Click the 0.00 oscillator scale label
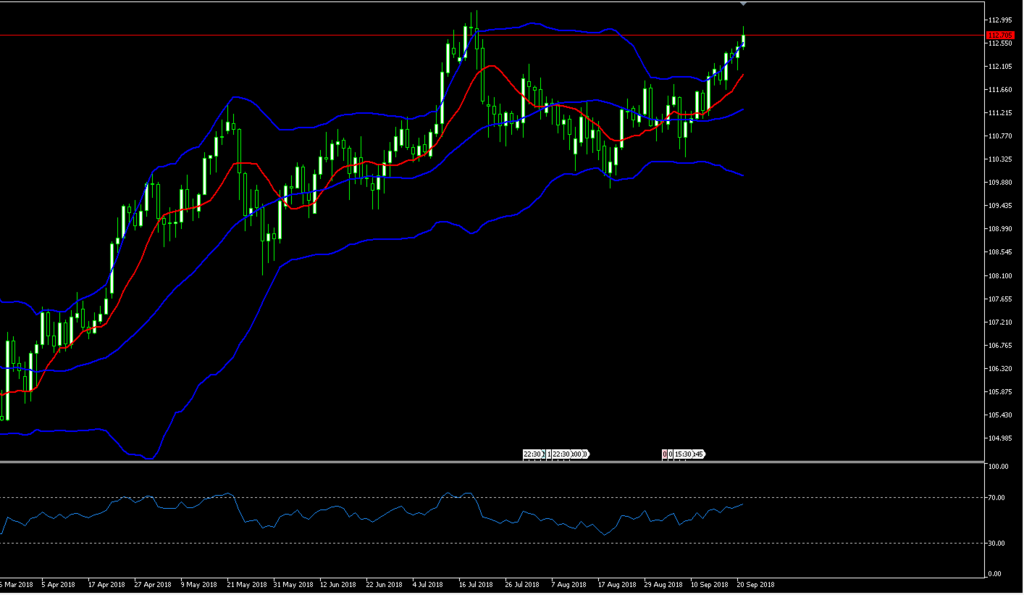This screenshot has height=595, width=1024. (x=995, y=574)
